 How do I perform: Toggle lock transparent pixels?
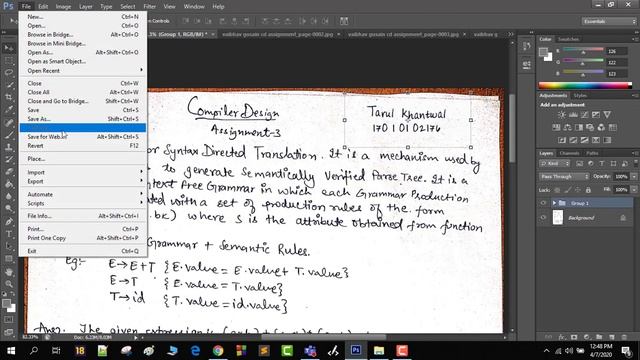557,190
